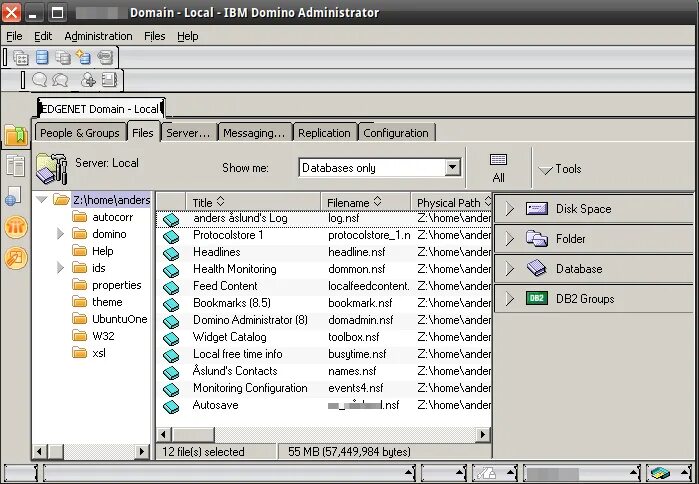Switch to the Replication tab

(x=324, y=133)
